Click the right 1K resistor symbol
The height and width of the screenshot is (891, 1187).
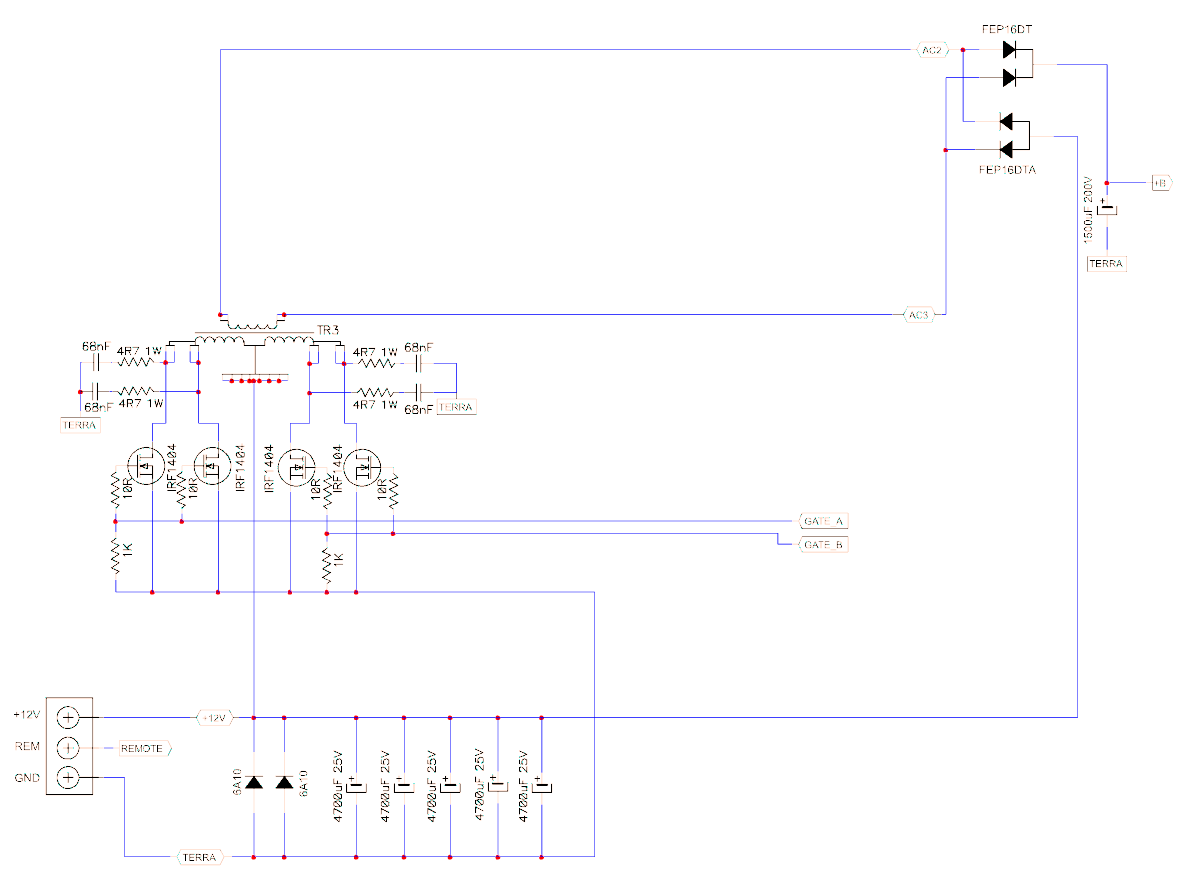tap(327, 564)
